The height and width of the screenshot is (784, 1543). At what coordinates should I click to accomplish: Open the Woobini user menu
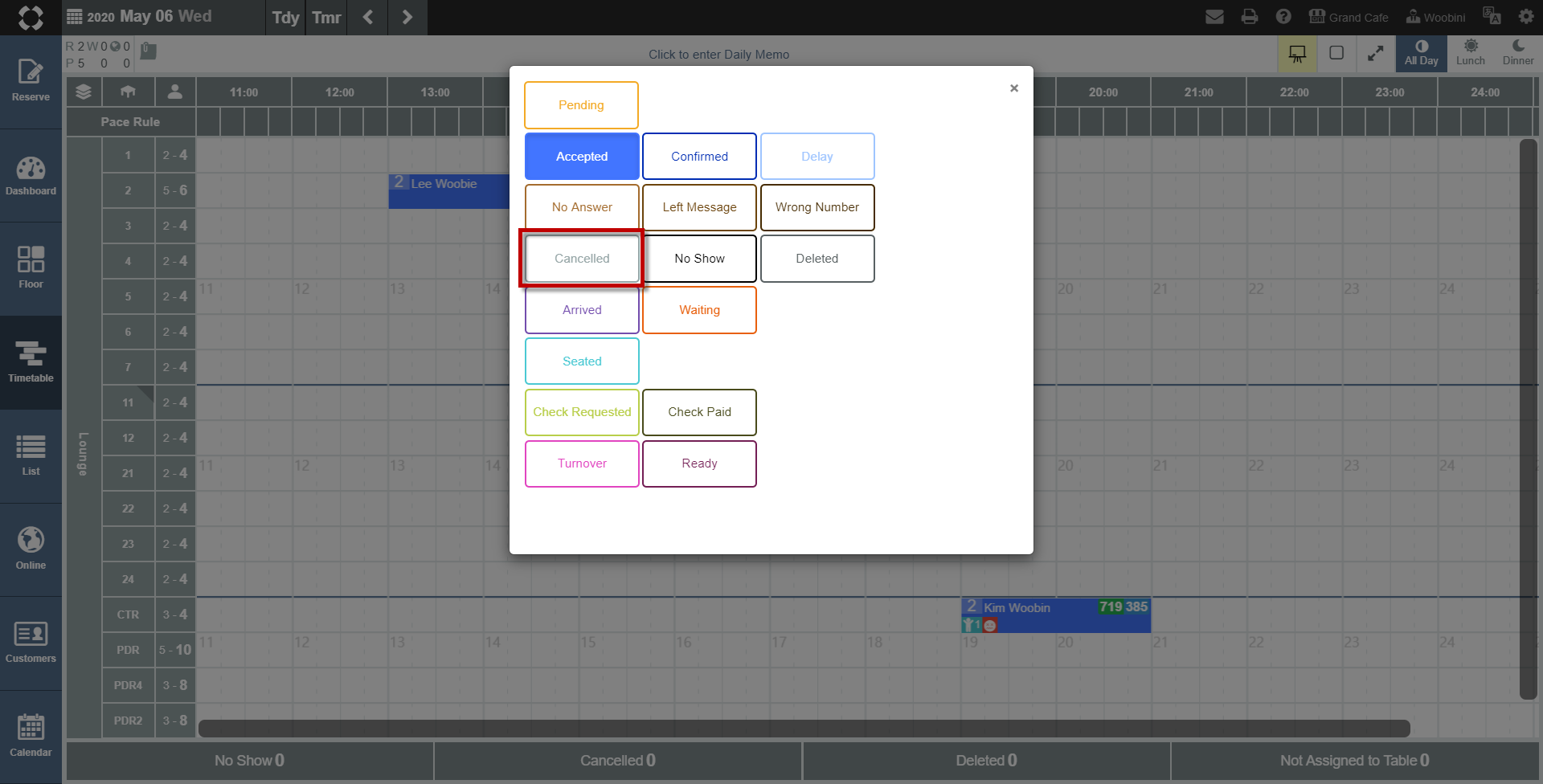click(x=1436, y=17)
